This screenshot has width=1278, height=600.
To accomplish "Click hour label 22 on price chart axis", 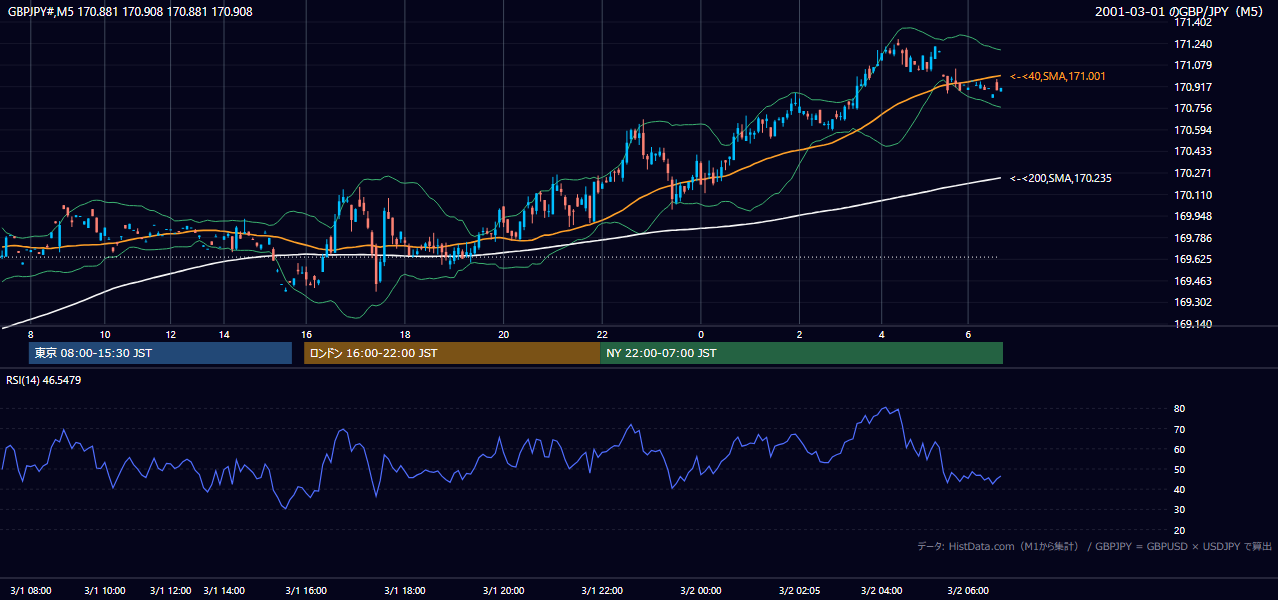I will (602, 334).
